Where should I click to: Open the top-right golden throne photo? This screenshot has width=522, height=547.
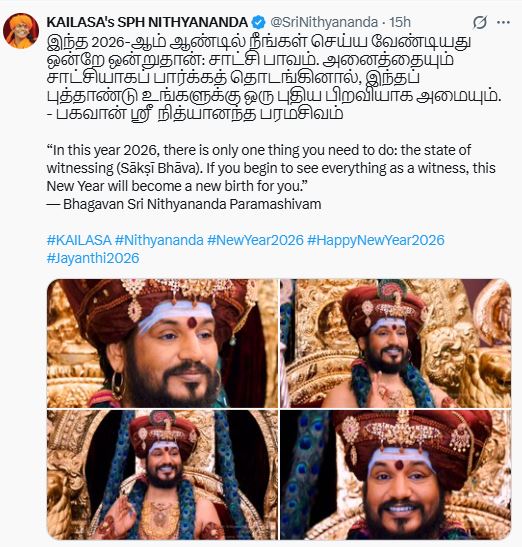pyautogui.click(x=396, y=343)
